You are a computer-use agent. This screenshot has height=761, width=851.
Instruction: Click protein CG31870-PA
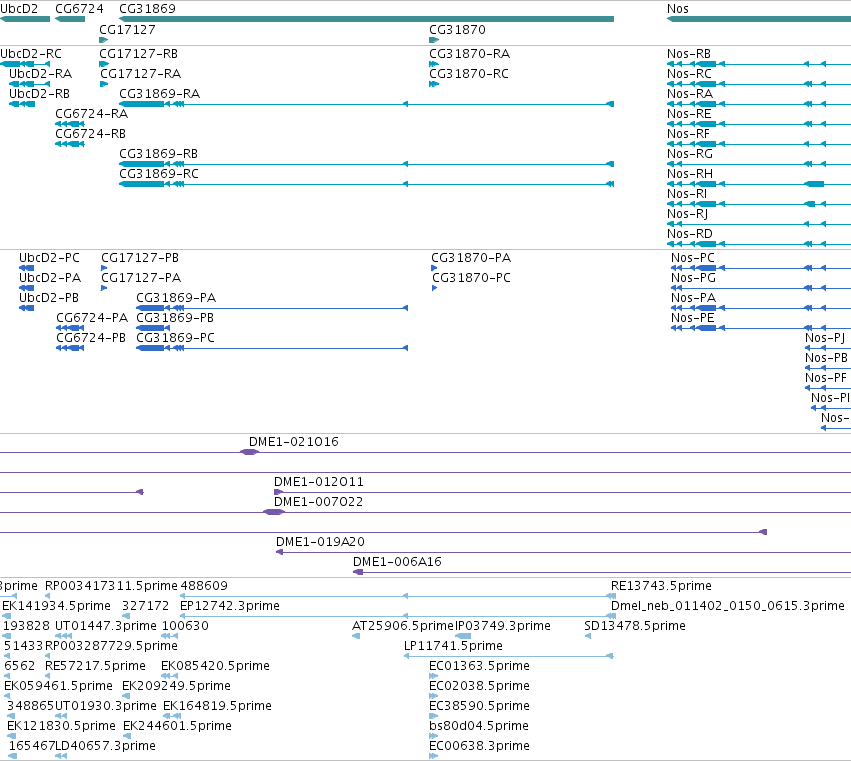click(471, 258)
